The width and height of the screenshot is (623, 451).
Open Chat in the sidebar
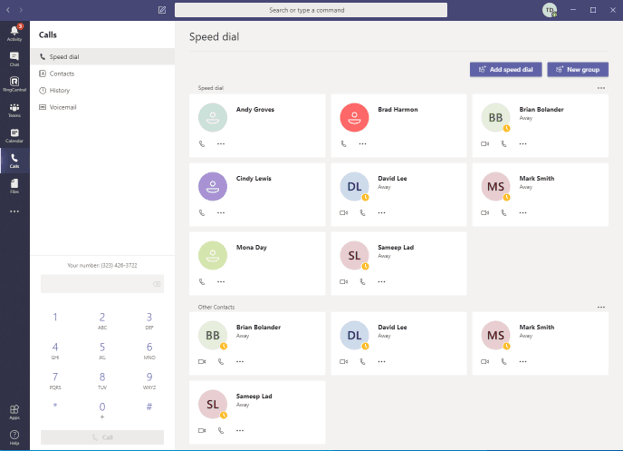click(x=14, y=59)
